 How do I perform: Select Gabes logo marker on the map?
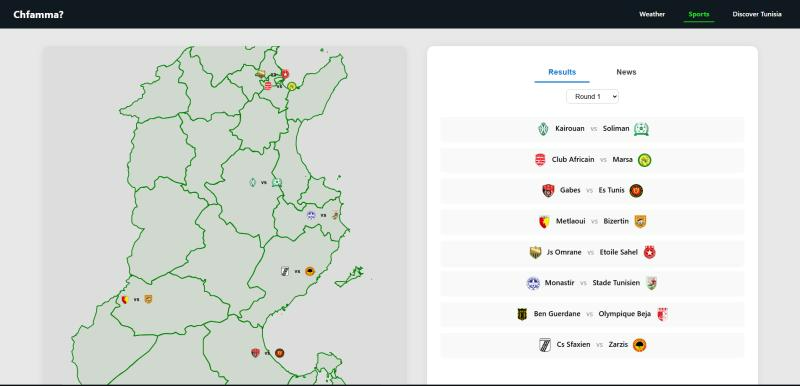coord(255,352)
